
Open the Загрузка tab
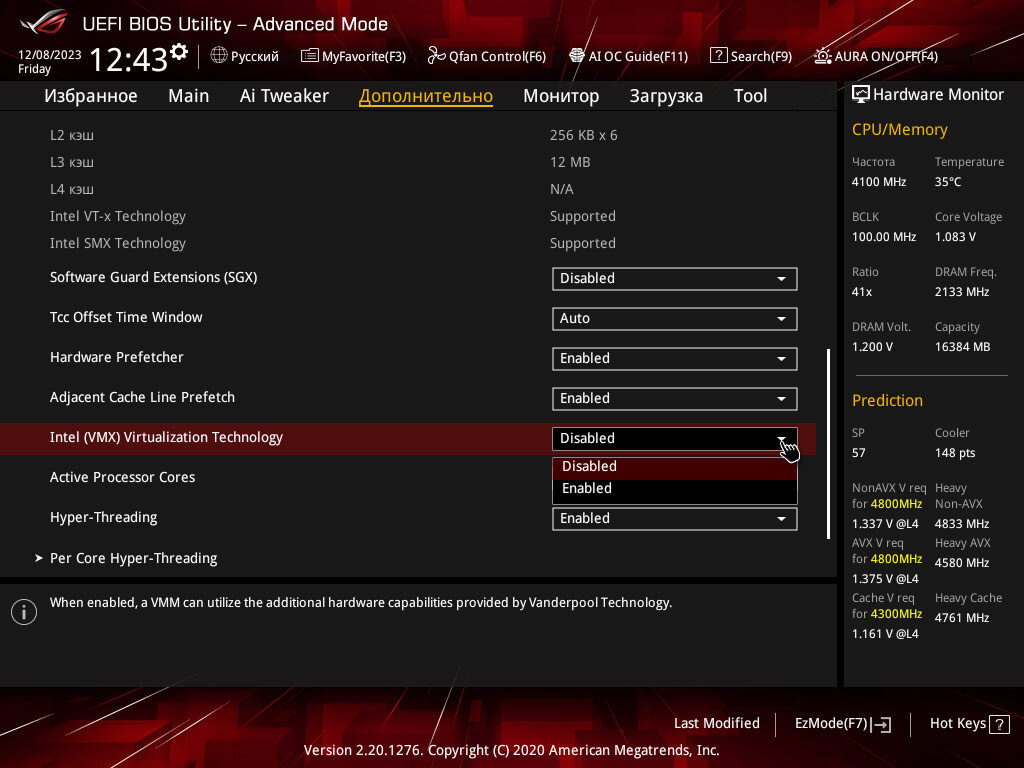[666, 96]
